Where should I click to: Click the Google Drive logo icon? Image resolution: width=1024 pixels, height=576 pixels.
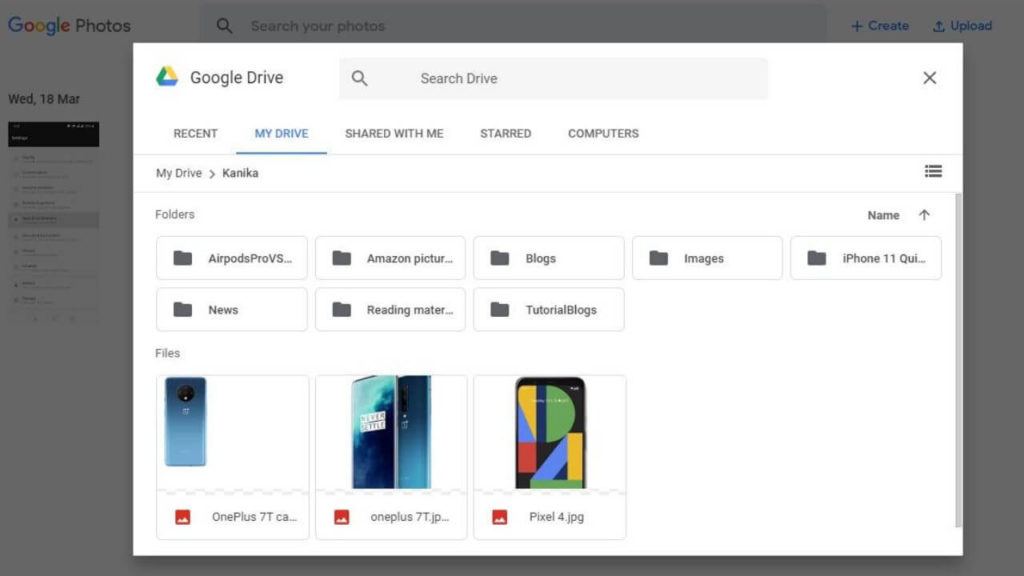[x=167, y=77]
